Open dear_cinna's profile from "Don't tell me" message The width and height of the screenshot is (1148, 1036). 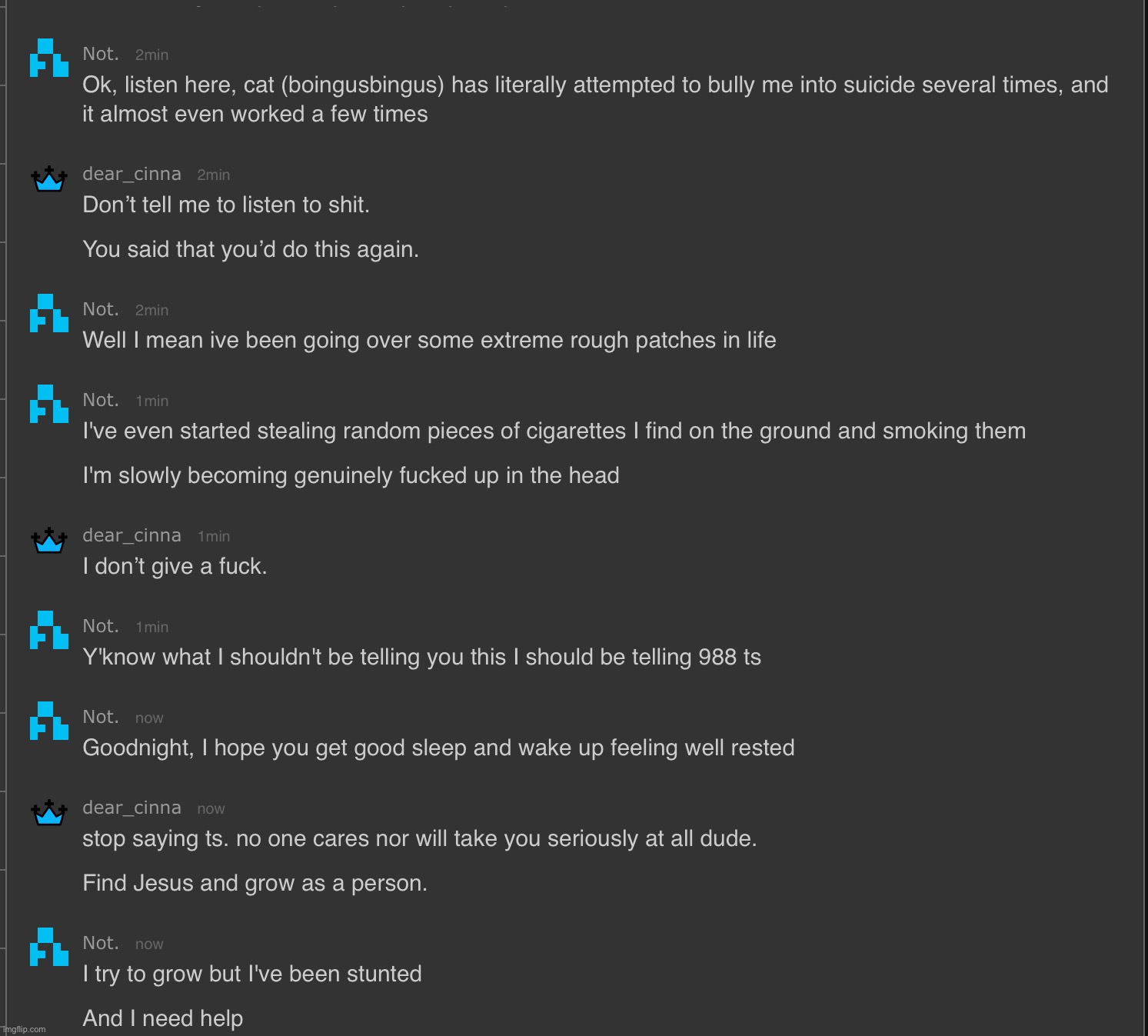(x=132, y=175)
